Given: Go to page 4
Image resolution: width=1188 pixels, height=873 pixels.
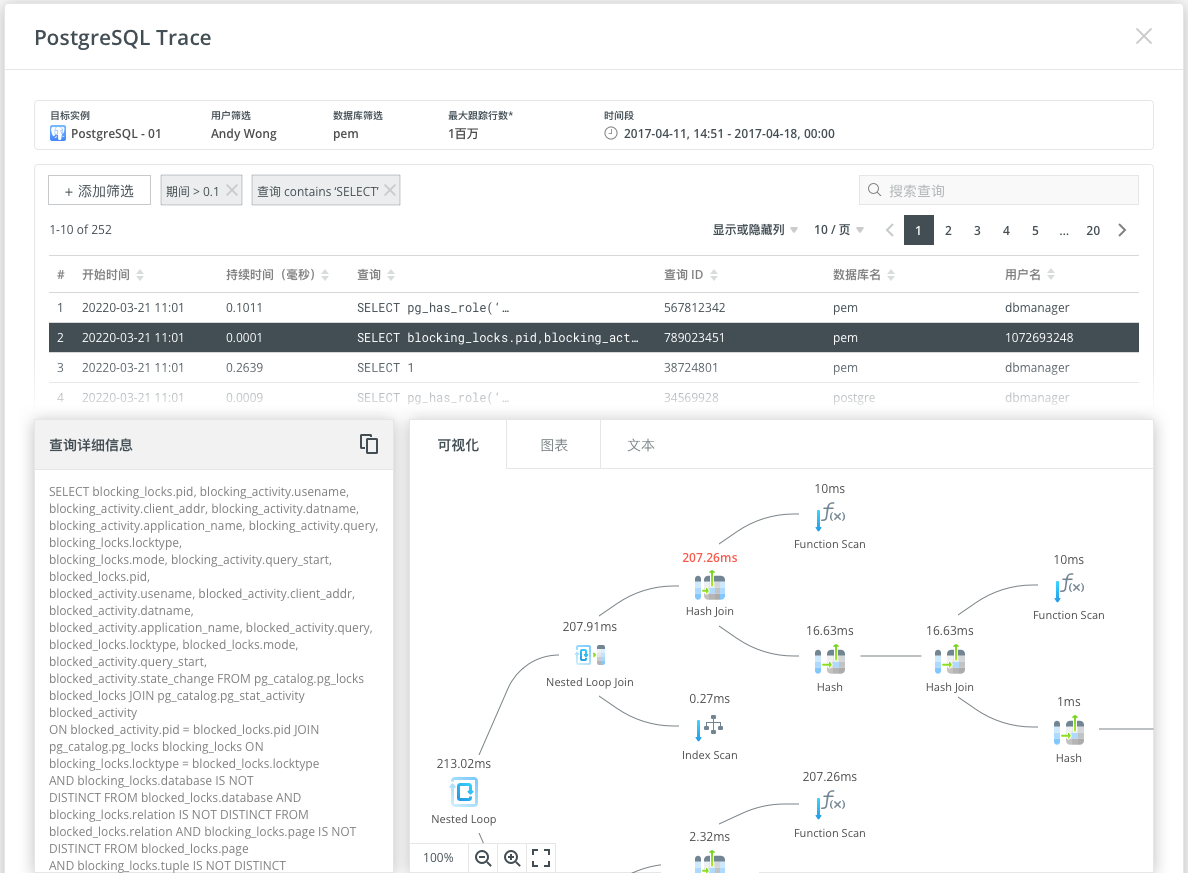Looking at the screenshot, I should click(x=1006, y=230).
